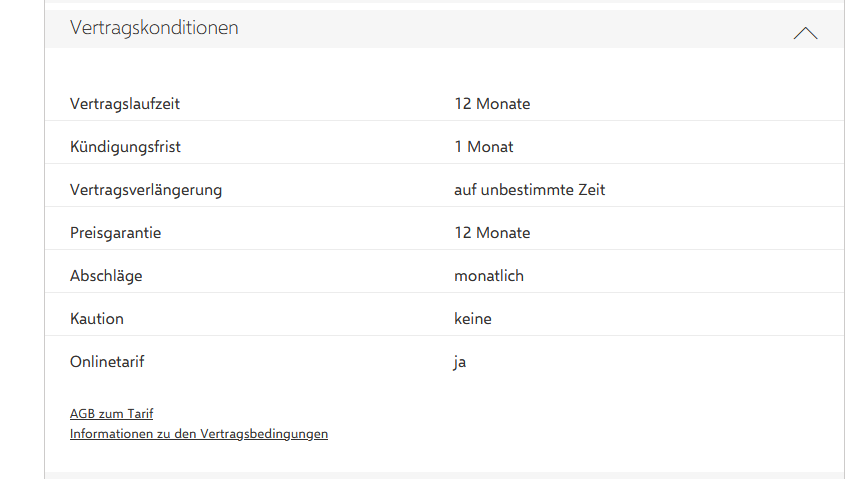Open Informationen zu den Vertragsbedingungen link
Screen dimensions: 865x479
point(198,434)
